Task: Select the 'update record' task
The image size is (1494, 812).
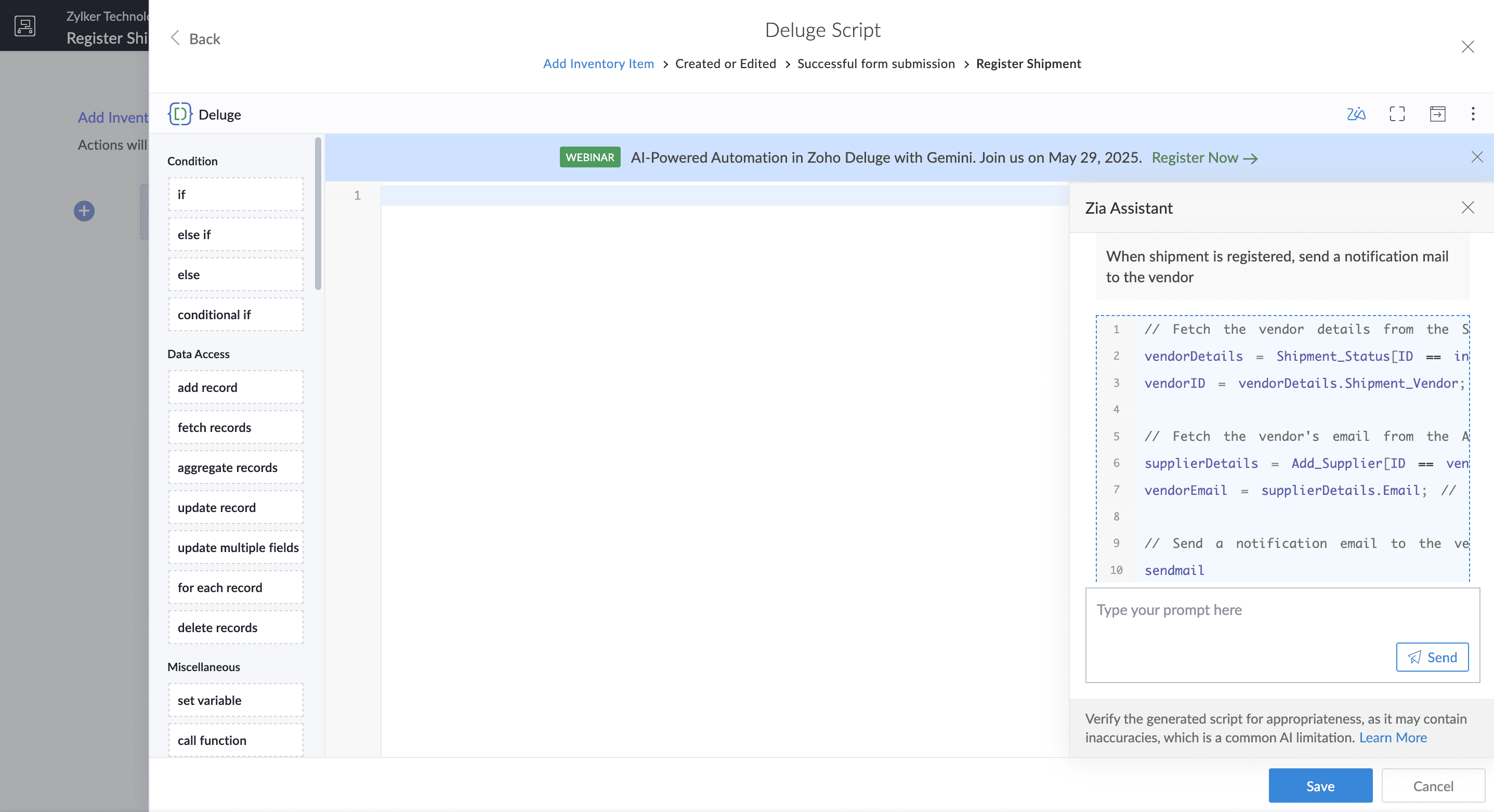Action: pos(235,507)
